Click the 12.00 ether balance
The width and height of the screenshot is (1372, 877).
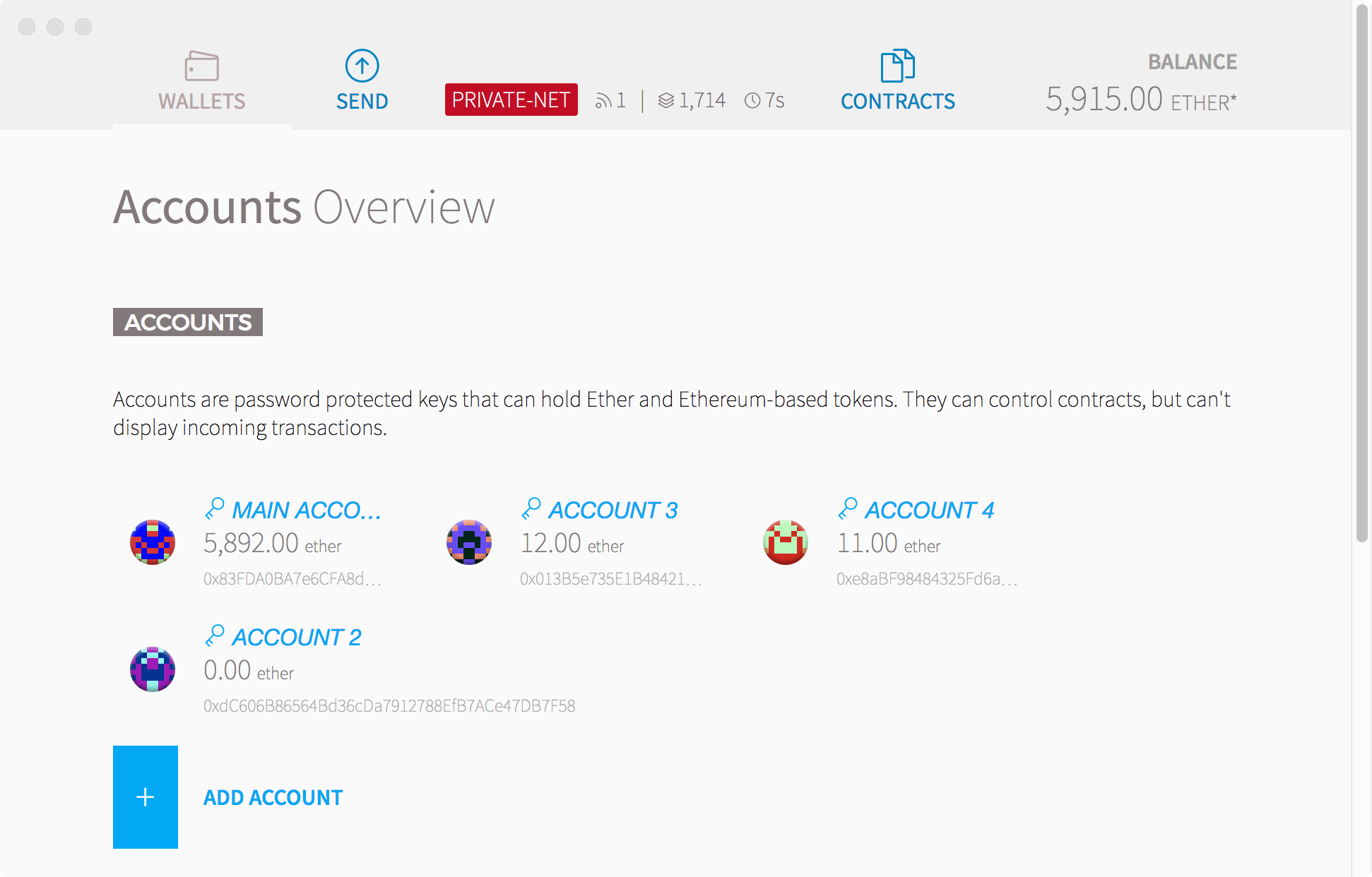[x=572, y=544]
